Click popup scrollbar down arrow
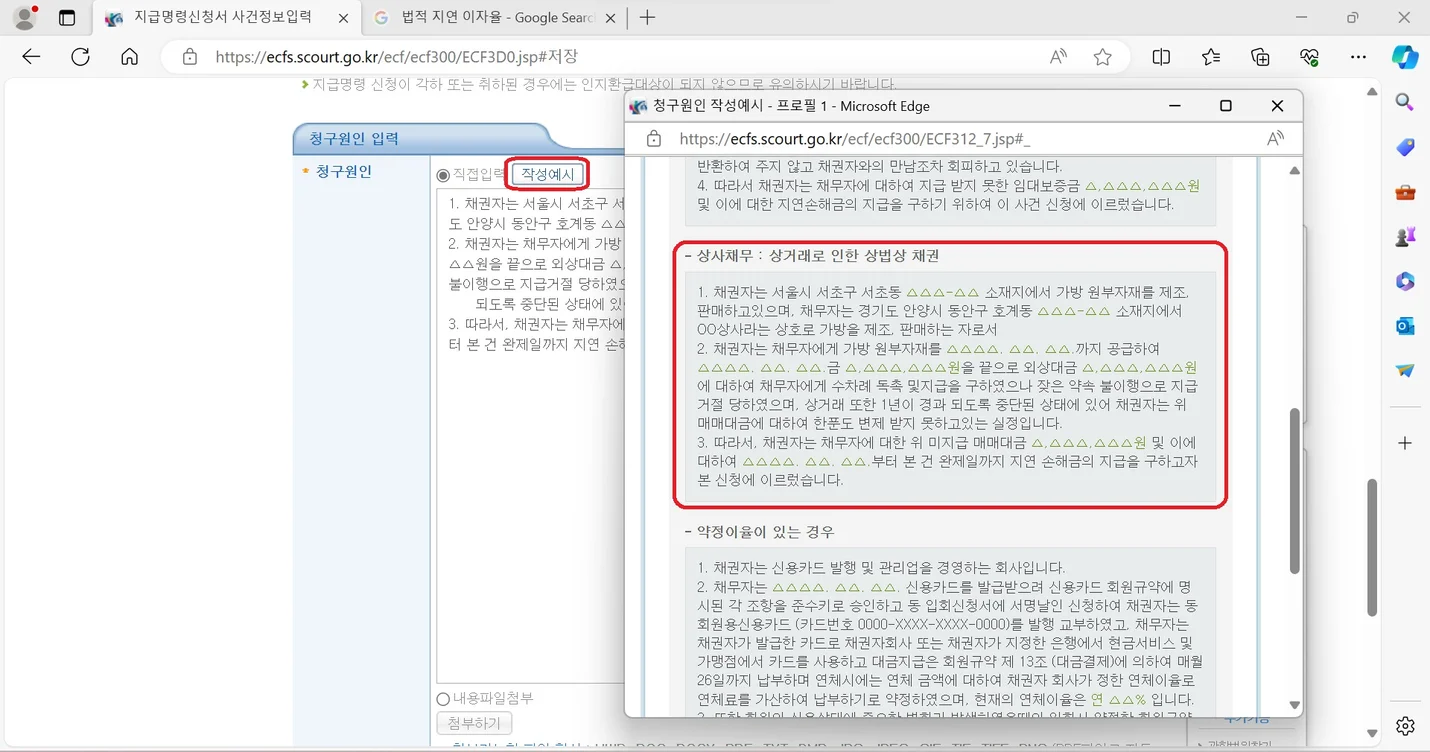The height and width of the screenshot is (752, 1430). (1295, 705)
